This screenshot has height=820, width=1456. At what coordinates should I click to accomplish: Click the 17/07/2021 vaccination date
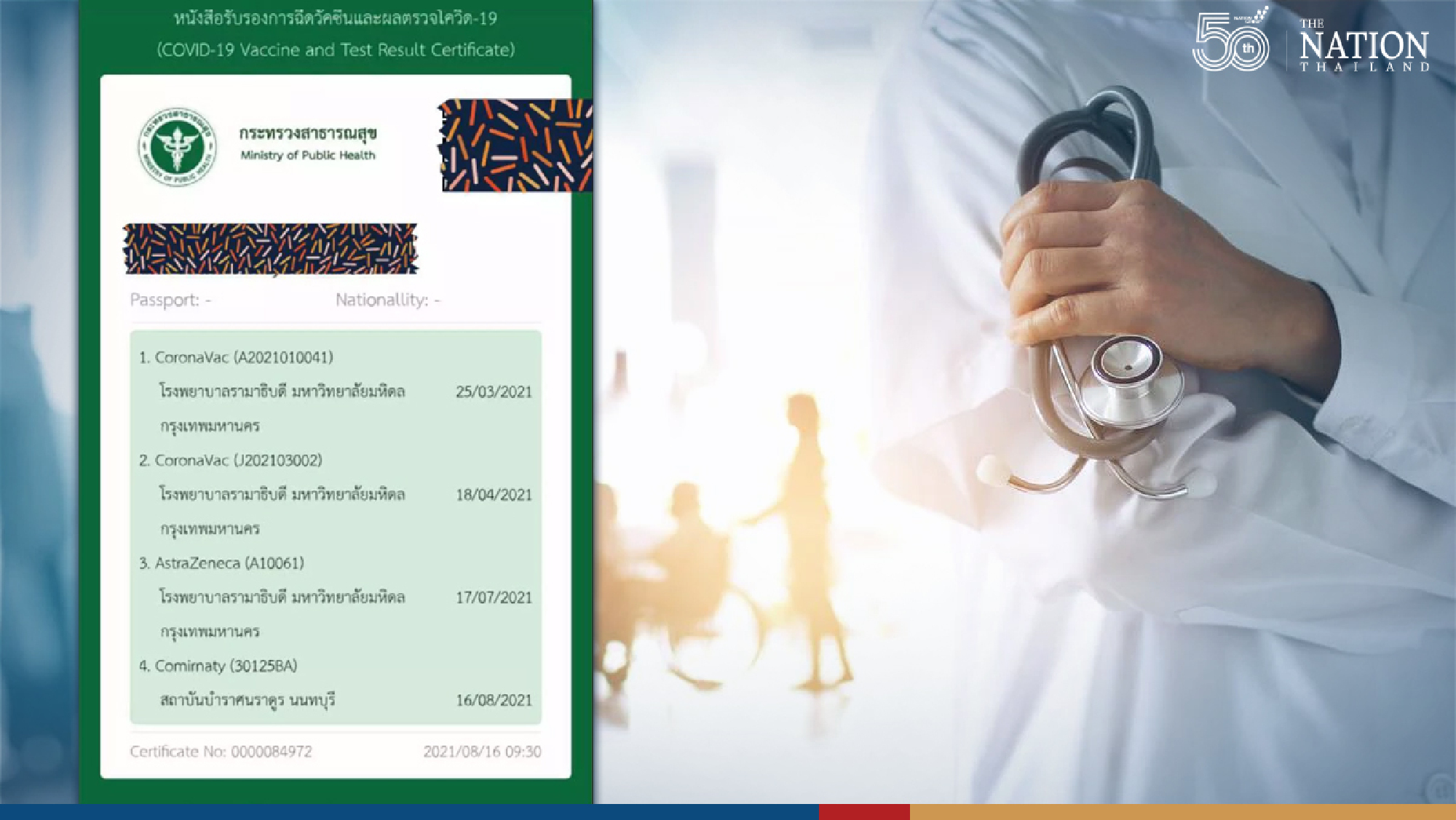click(494, 598)
